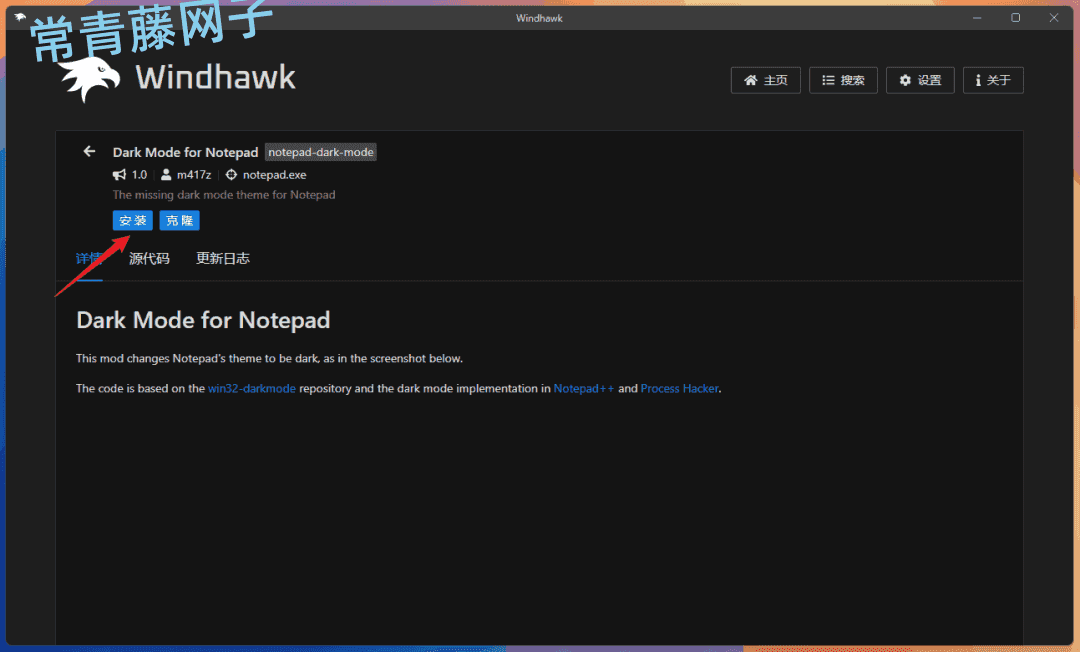Viewport: 1080px width, 652px height.
Task: Click the megaphone version icon next to 1.0
Action: point(120,175)
